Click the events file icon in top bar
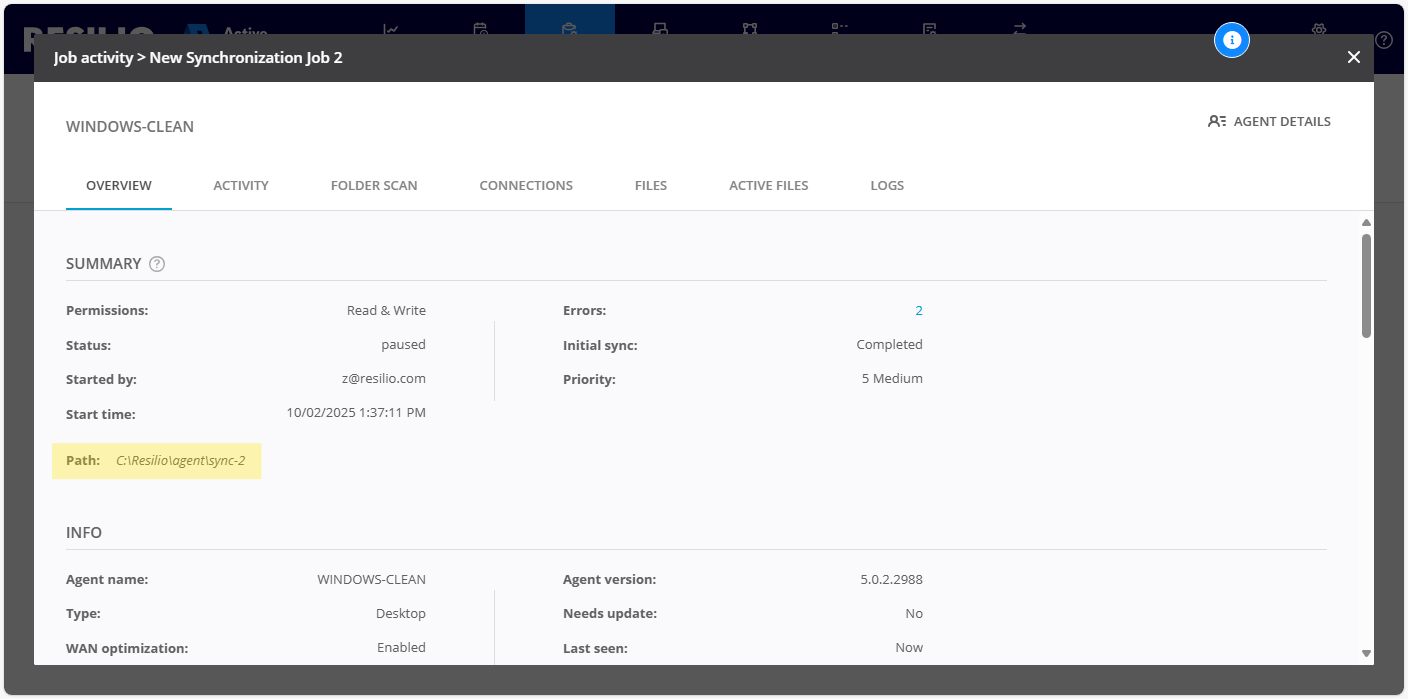The width and height of the screenshot is (1408, 699). 928,30
